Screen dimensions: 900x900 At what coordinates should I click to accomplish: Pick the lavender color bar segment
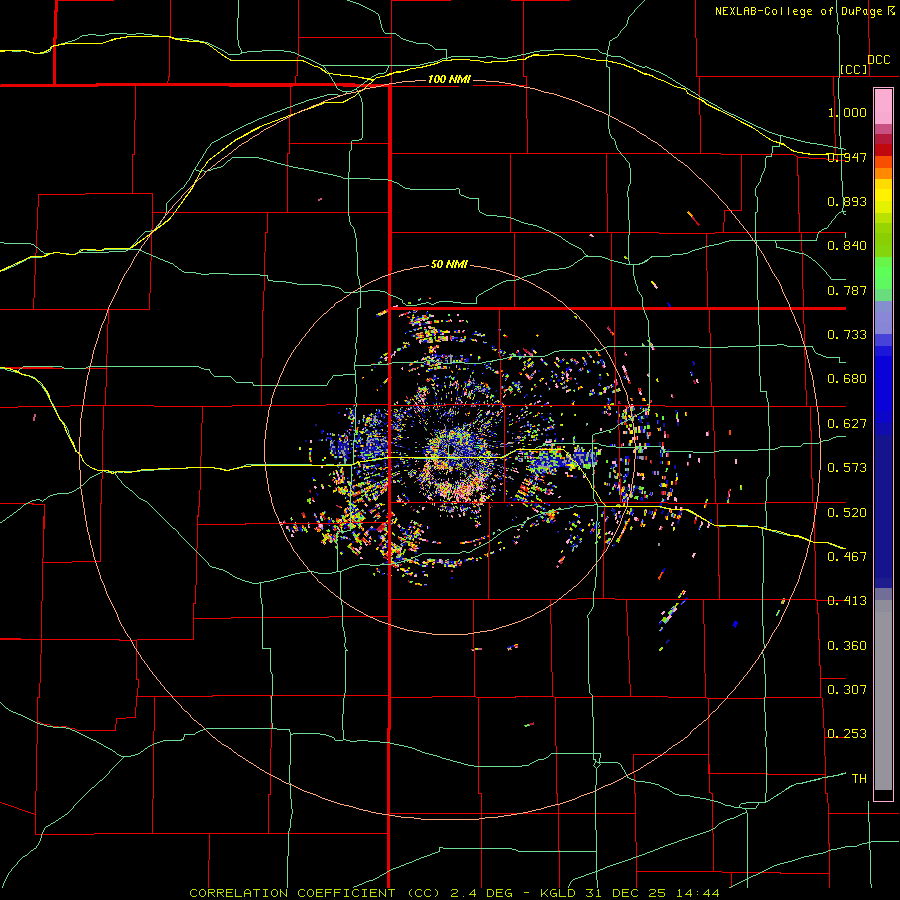click(883, 317)
